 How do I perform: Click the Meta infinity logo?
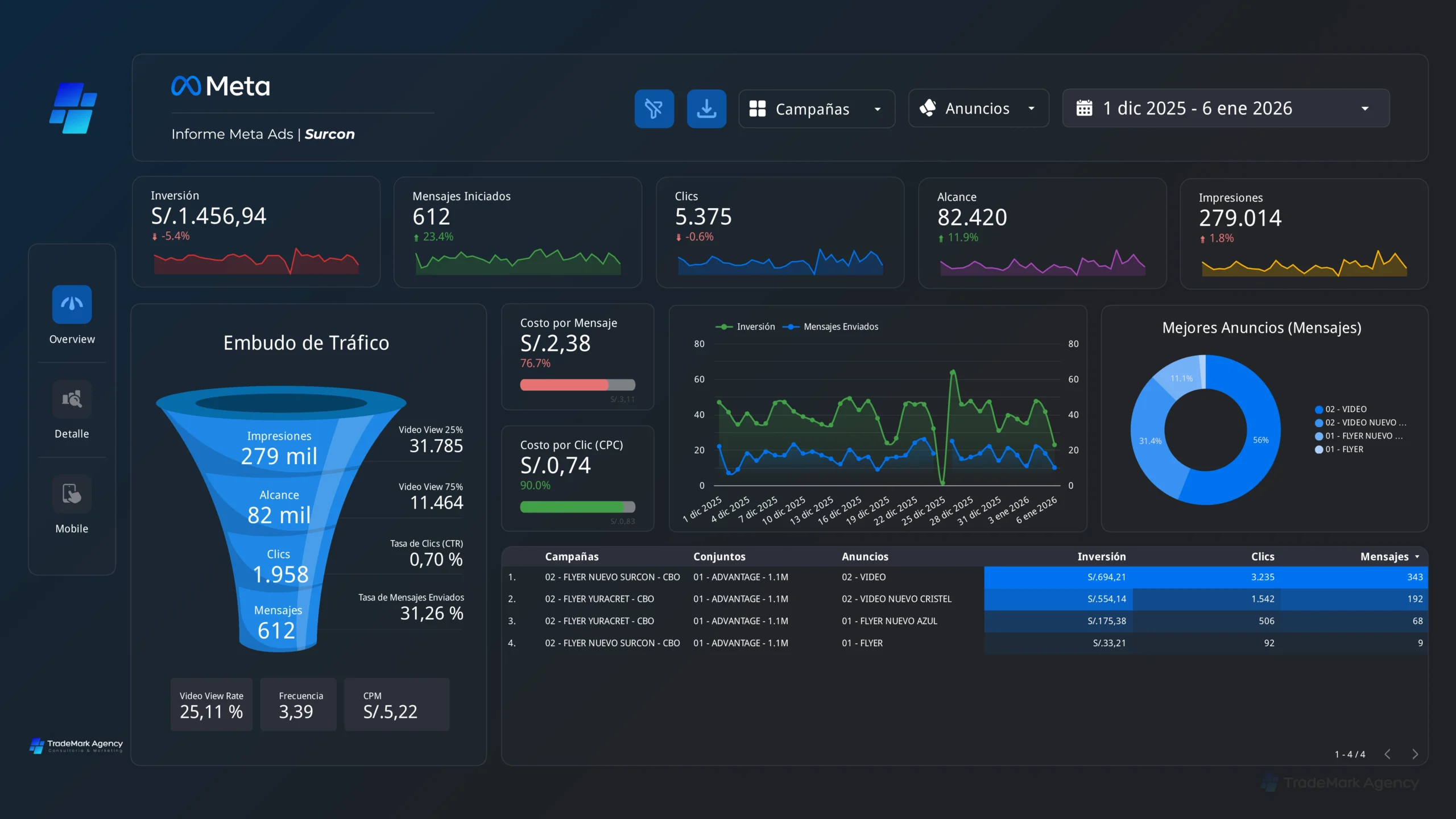[186, 86]
